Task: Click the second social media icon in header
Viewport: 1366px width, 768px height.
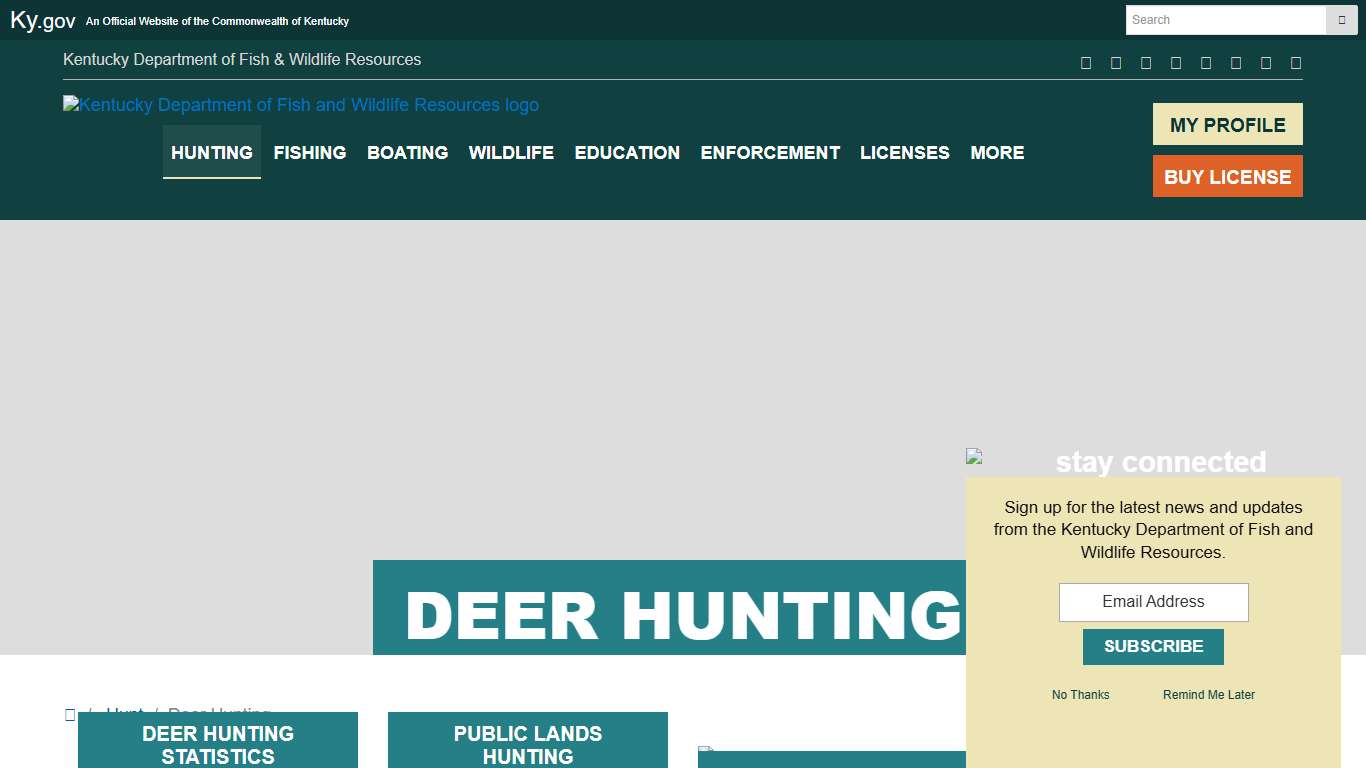Action: pos(1116,62)
